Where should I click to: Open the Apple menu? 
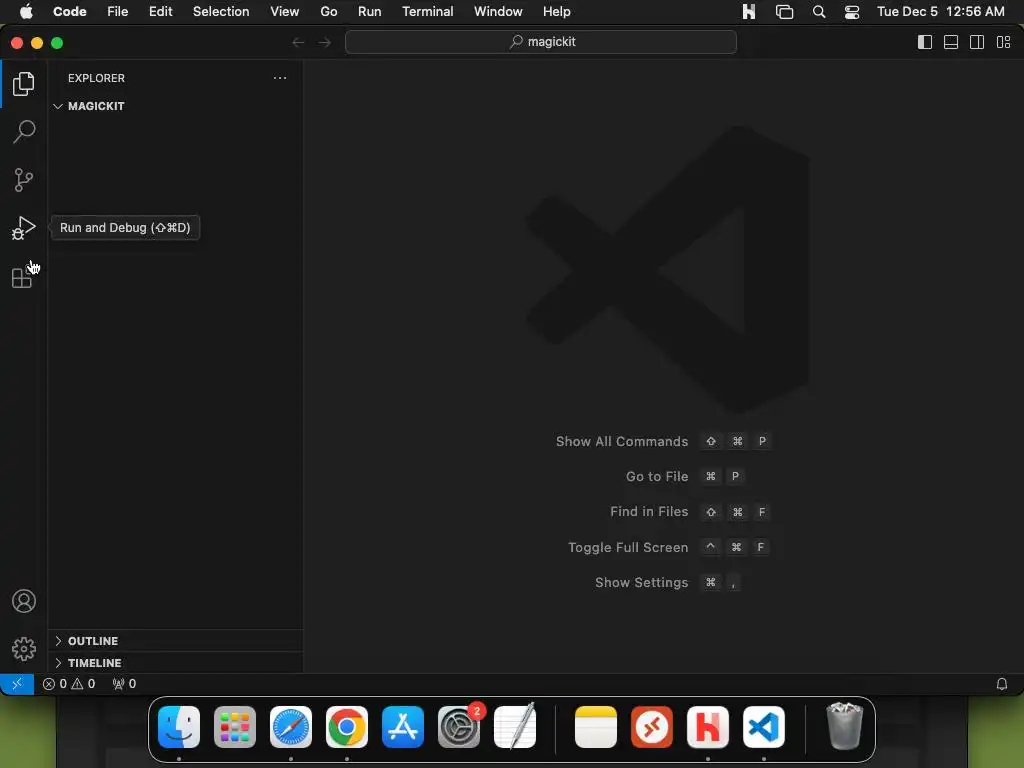(x=26, y=11)
